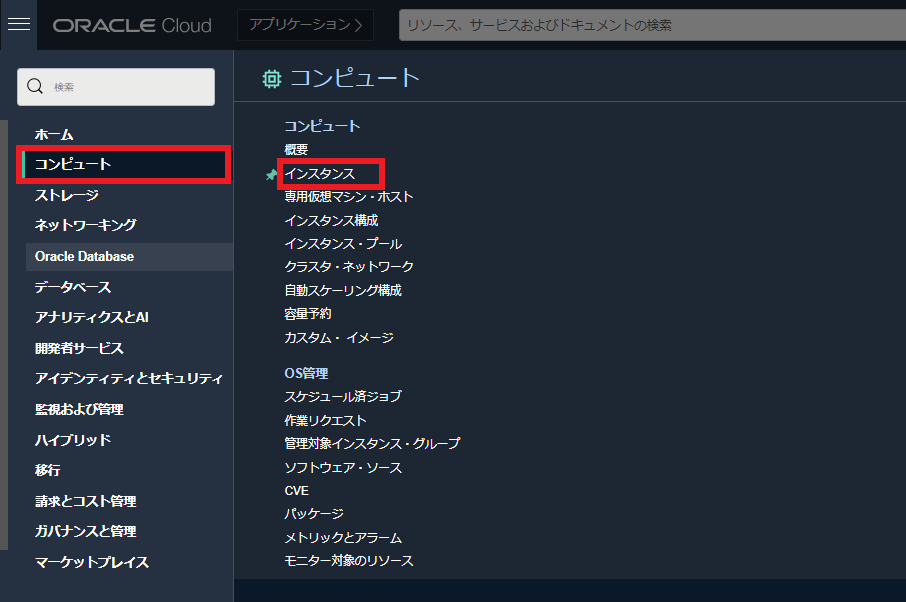The height and width of the screenshot is (602, 906).
Task: Click the Oracle Cloud logo
Action: 133,24
